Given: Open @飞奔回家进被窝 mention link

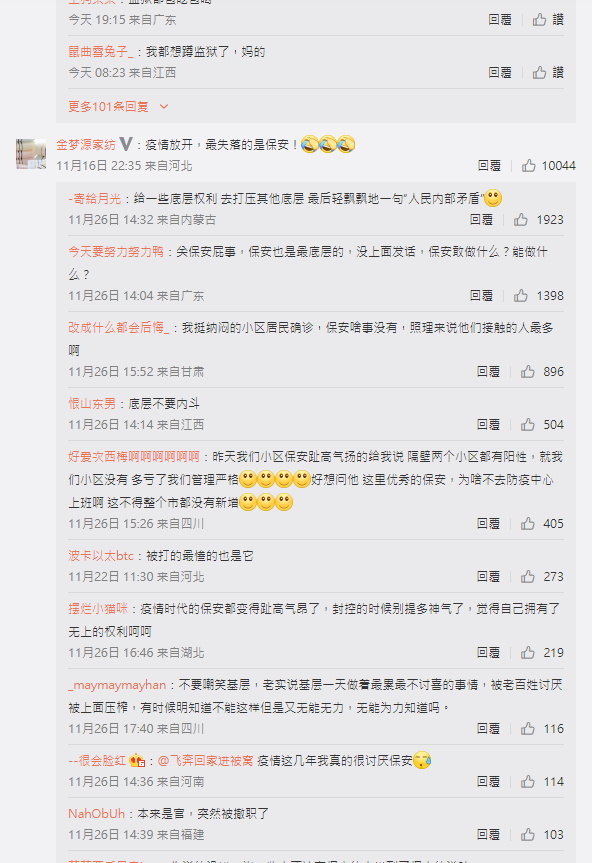Looking at the screenshot, I should pos(205,761).
